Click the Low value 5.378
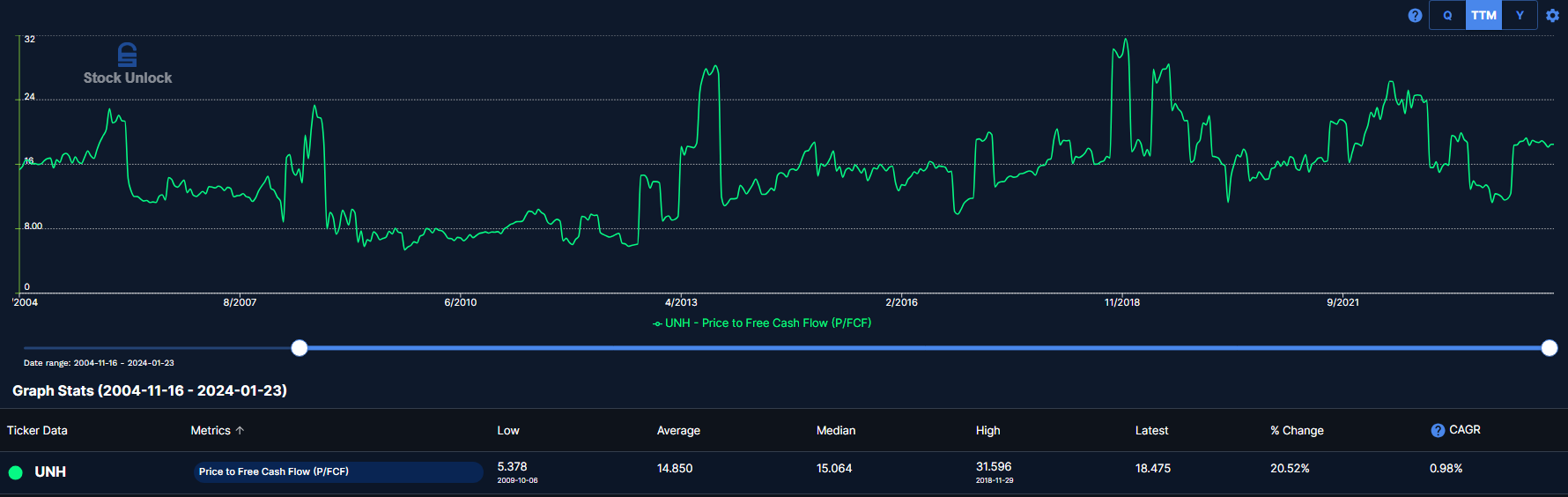This screenshot has width=1568, height=497. click(x=512, y=466)
